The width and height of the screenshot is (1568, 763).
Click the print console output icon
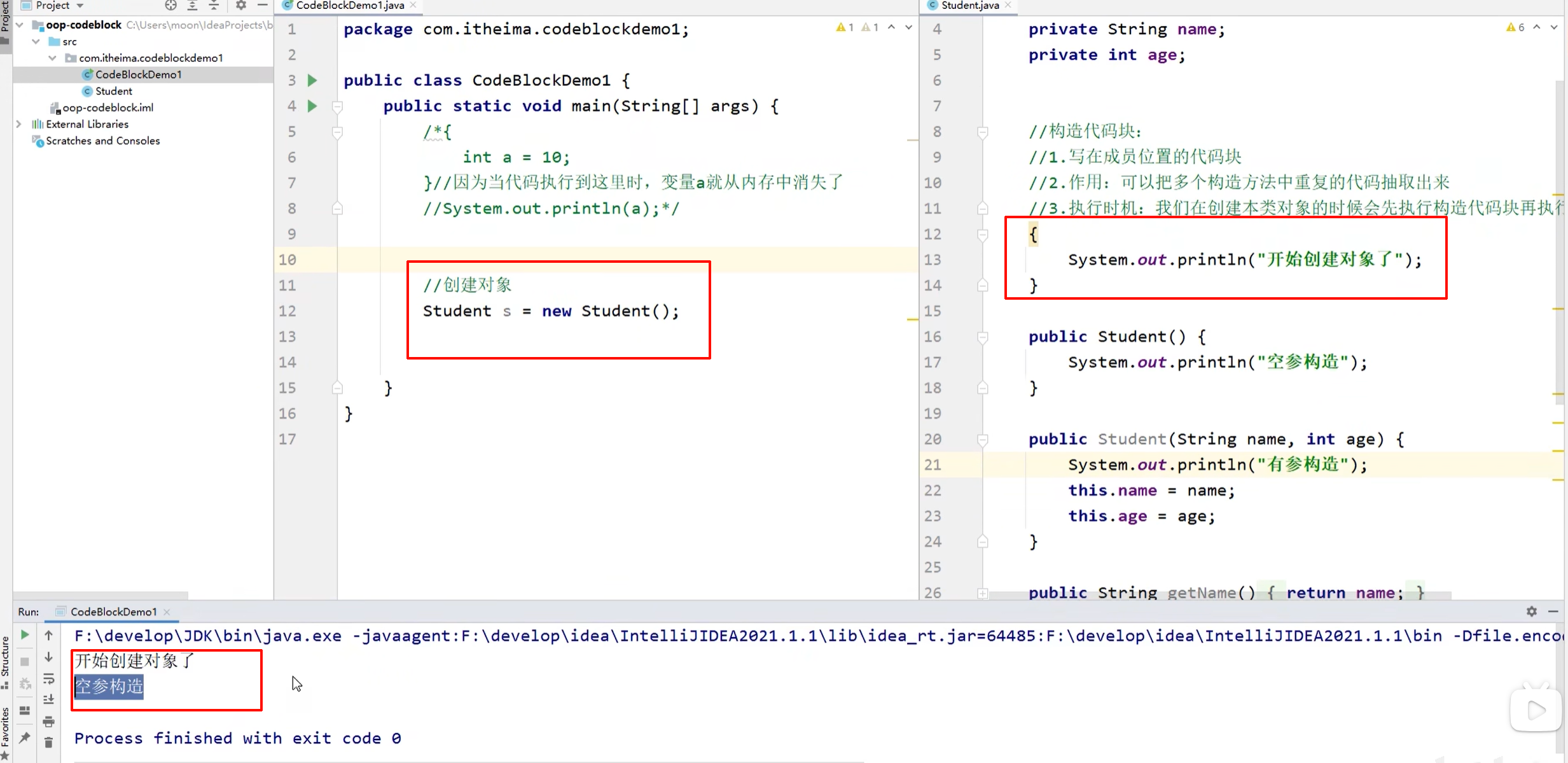[x=48, y=721]
